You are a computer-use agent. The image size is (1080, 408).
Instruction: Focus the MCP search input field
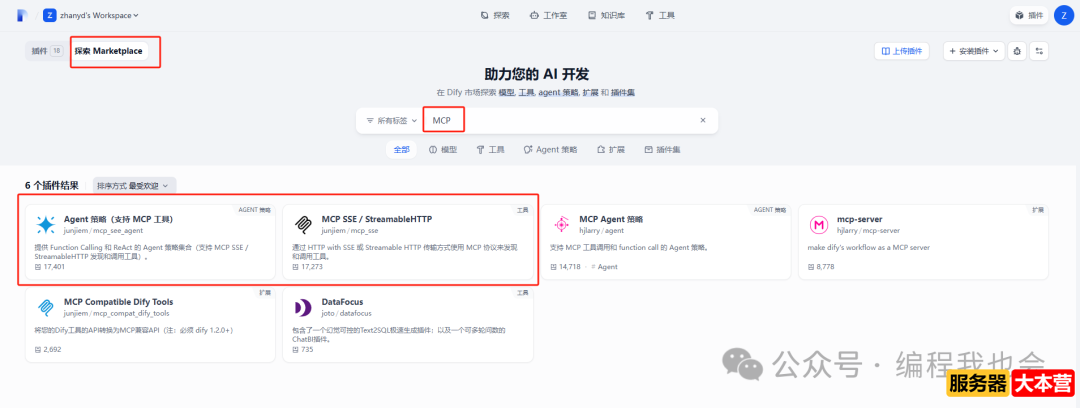point(562,121)
